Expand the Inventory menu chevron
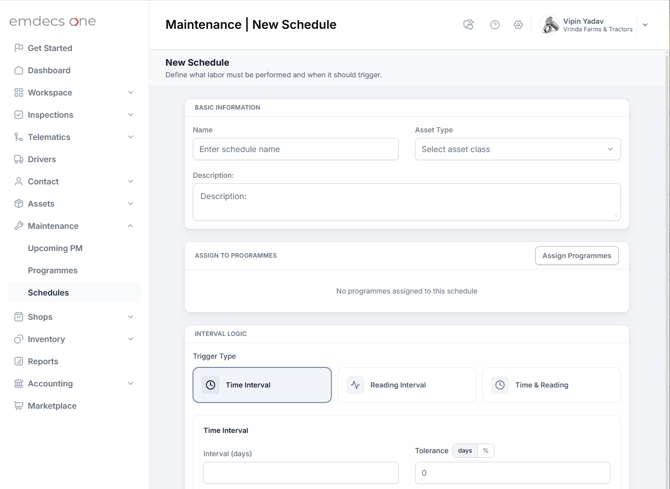670x489 pixels. point(131,339)
